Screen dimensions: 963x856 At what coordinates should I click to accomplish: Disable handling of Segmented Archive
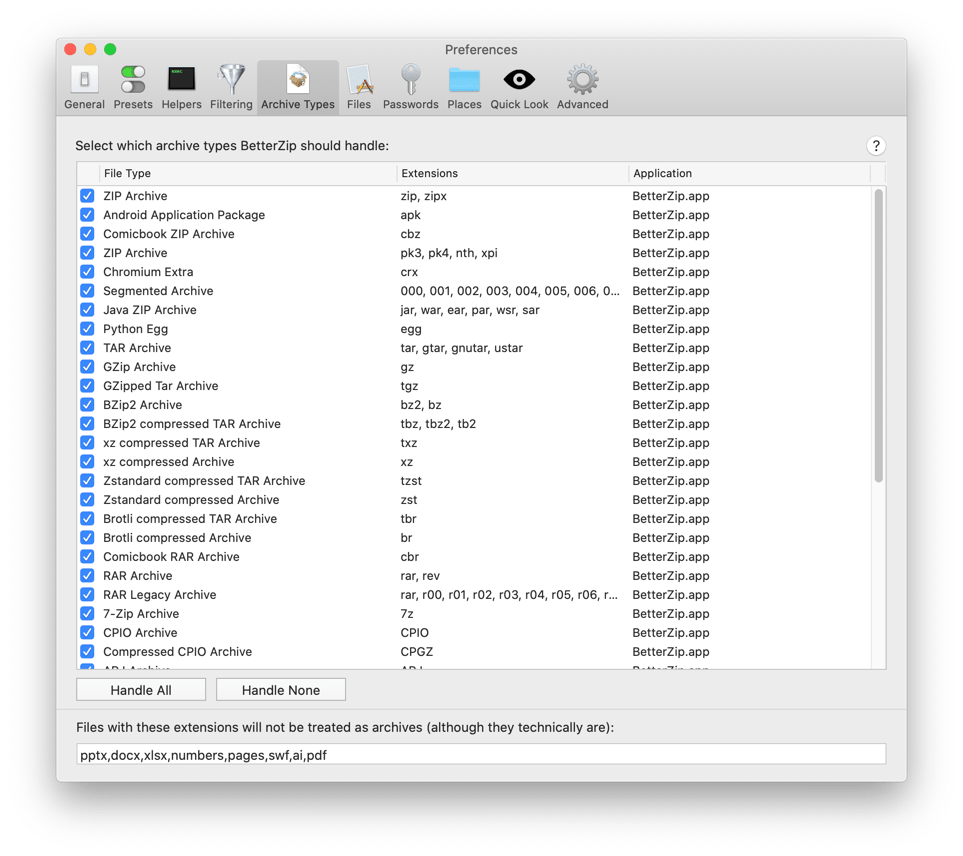click(87, 291)
